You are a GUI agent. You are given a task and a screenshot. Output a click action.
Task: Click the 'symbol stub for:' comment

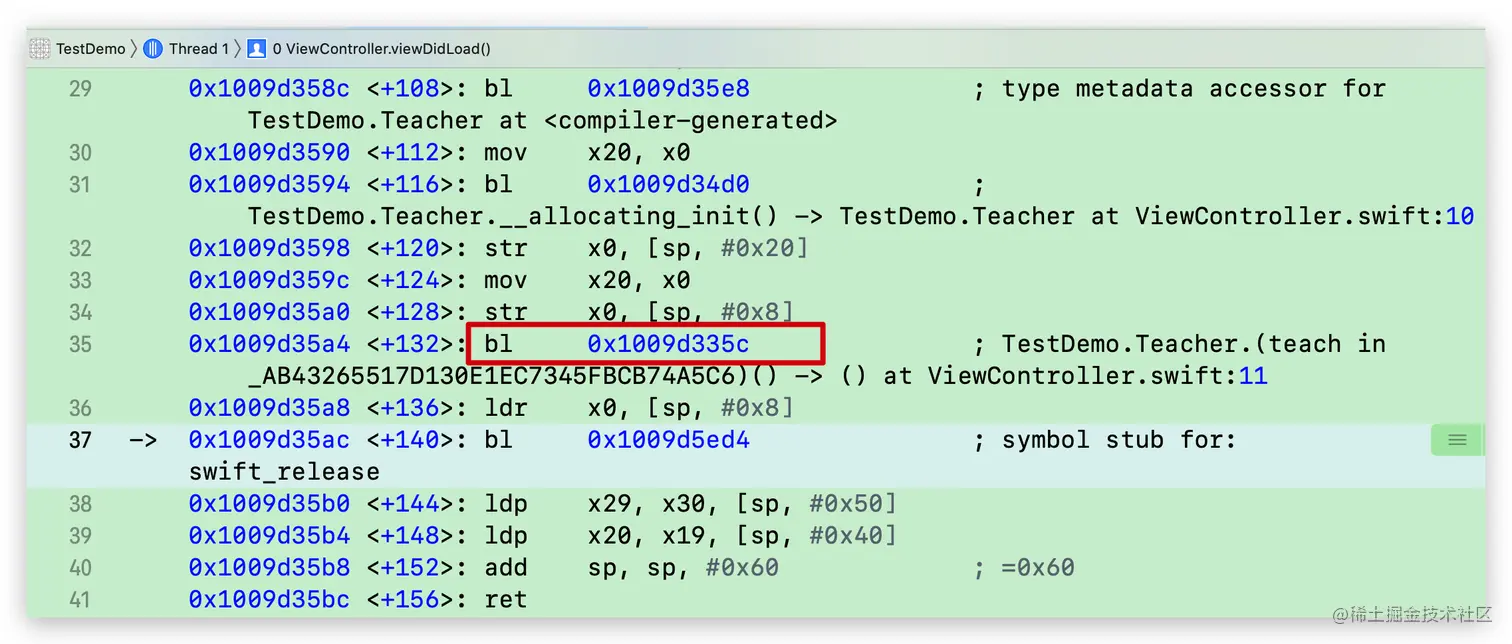click(1104, 440)
